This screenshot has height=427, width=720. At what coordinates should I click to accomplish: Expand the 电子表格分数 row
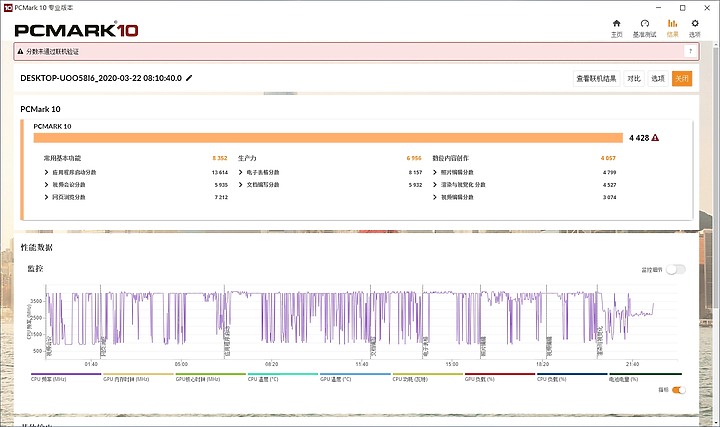coord(241,172)
